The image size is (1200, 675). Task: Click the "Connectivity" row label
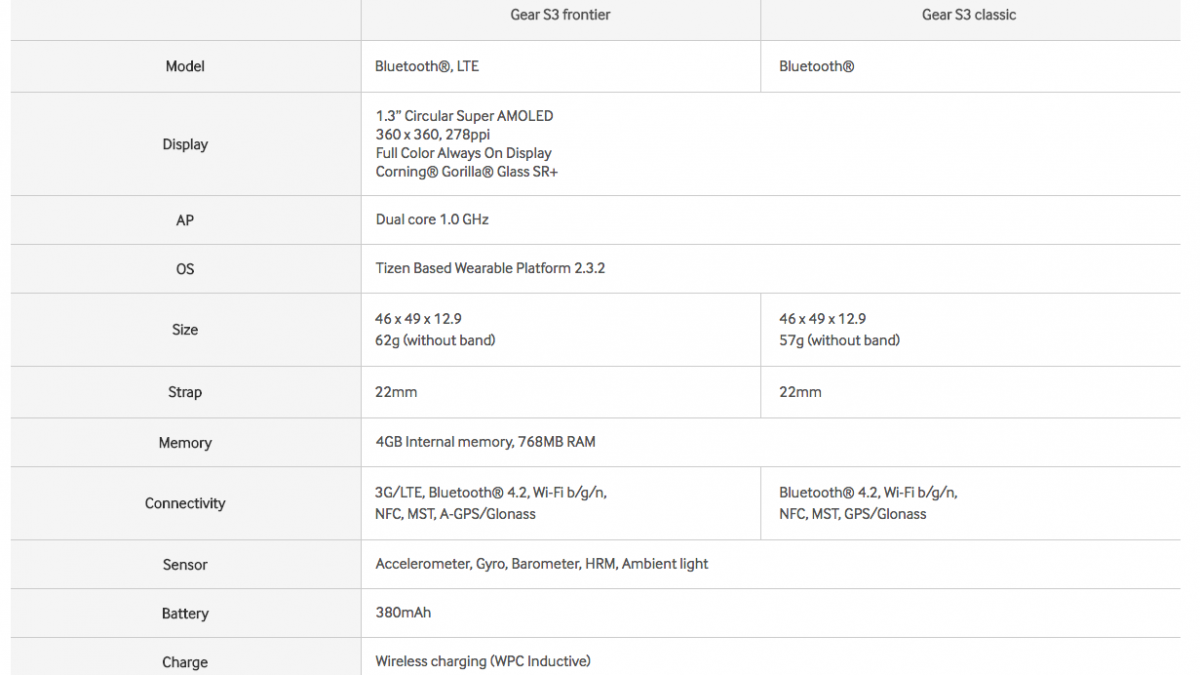(x=185, y=503)
